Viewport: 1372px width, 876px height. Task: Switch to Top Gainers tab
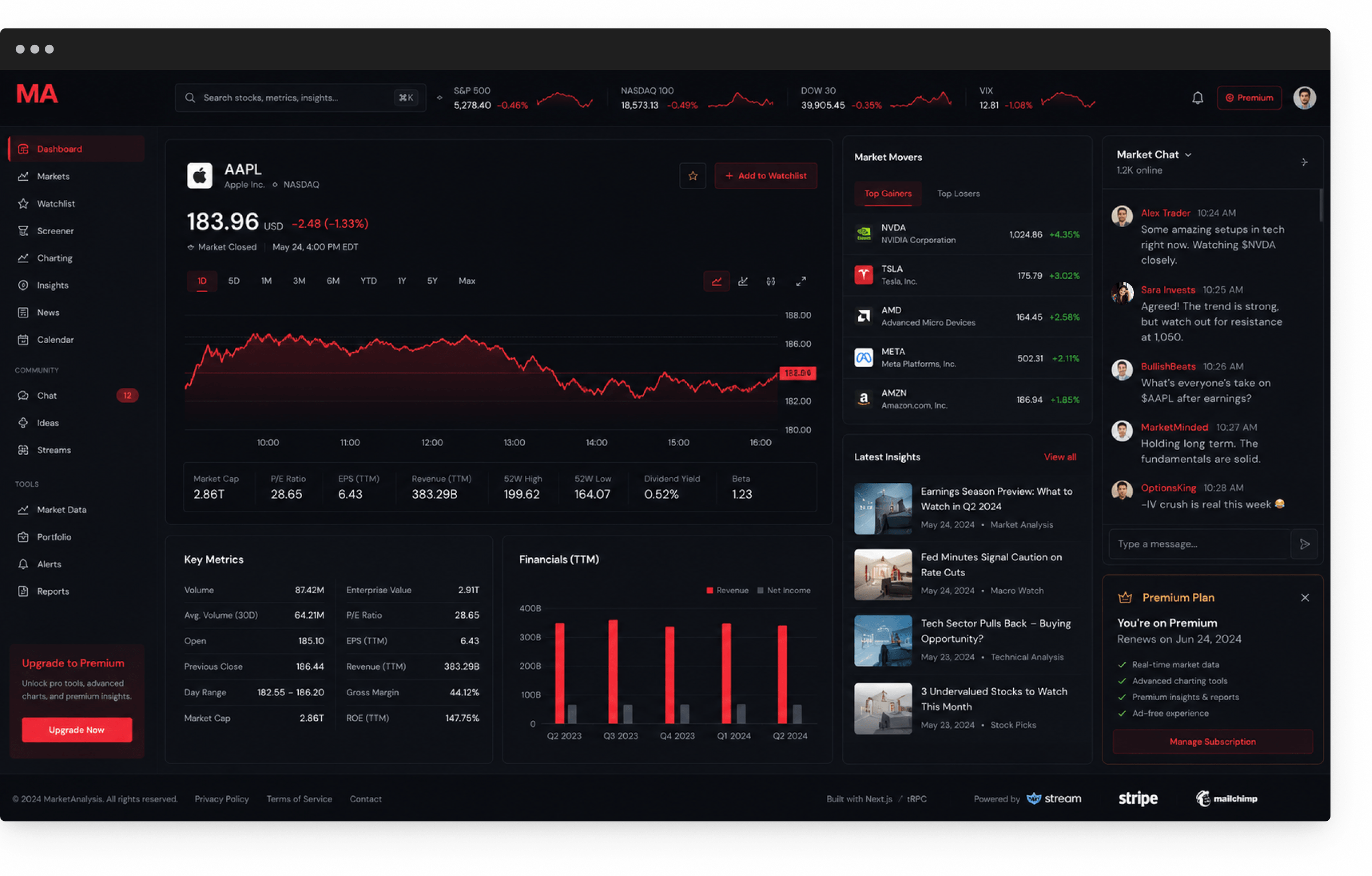[x=888, y=194]
